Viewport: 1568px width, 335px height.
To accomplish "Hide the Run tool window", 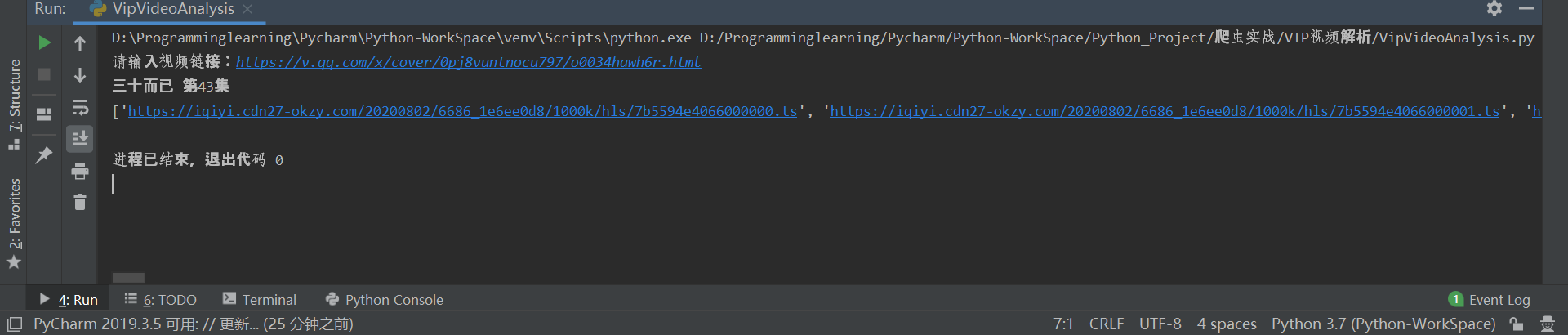I will [x=1526, y=8].
